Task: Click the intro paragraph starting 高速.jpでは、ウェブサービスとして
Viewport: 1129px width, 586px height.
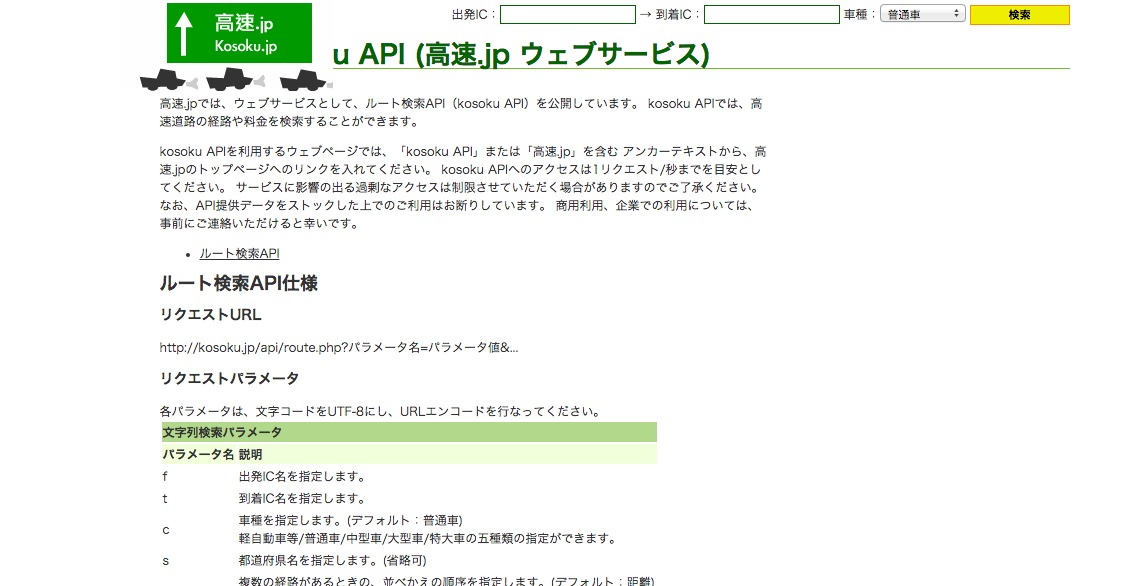Action: pos(462,112)
